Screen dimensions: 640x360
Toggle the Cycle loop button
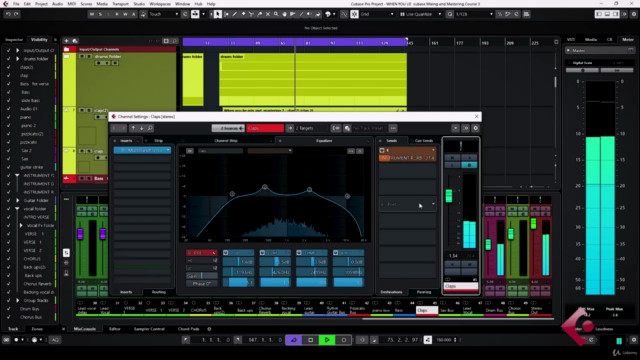click(294, 340)
